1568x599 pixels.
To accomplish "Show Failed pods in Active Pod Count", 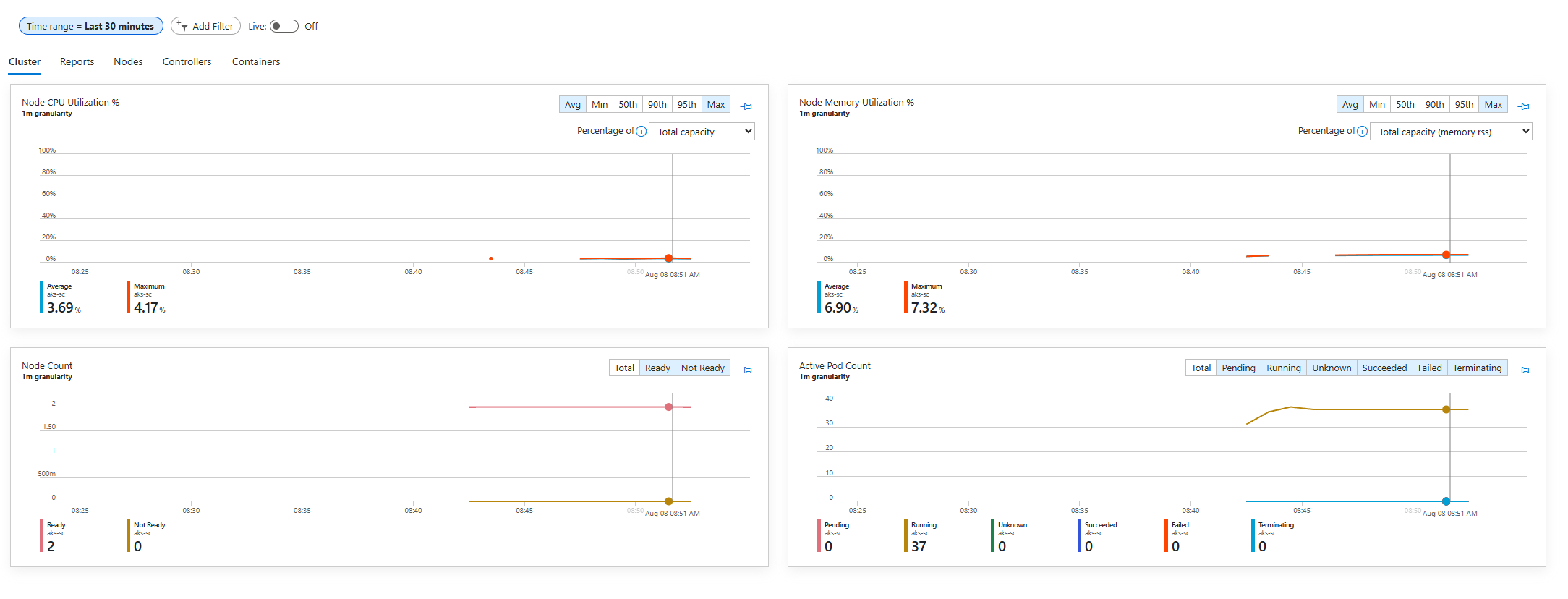I will click(1429, 368).
